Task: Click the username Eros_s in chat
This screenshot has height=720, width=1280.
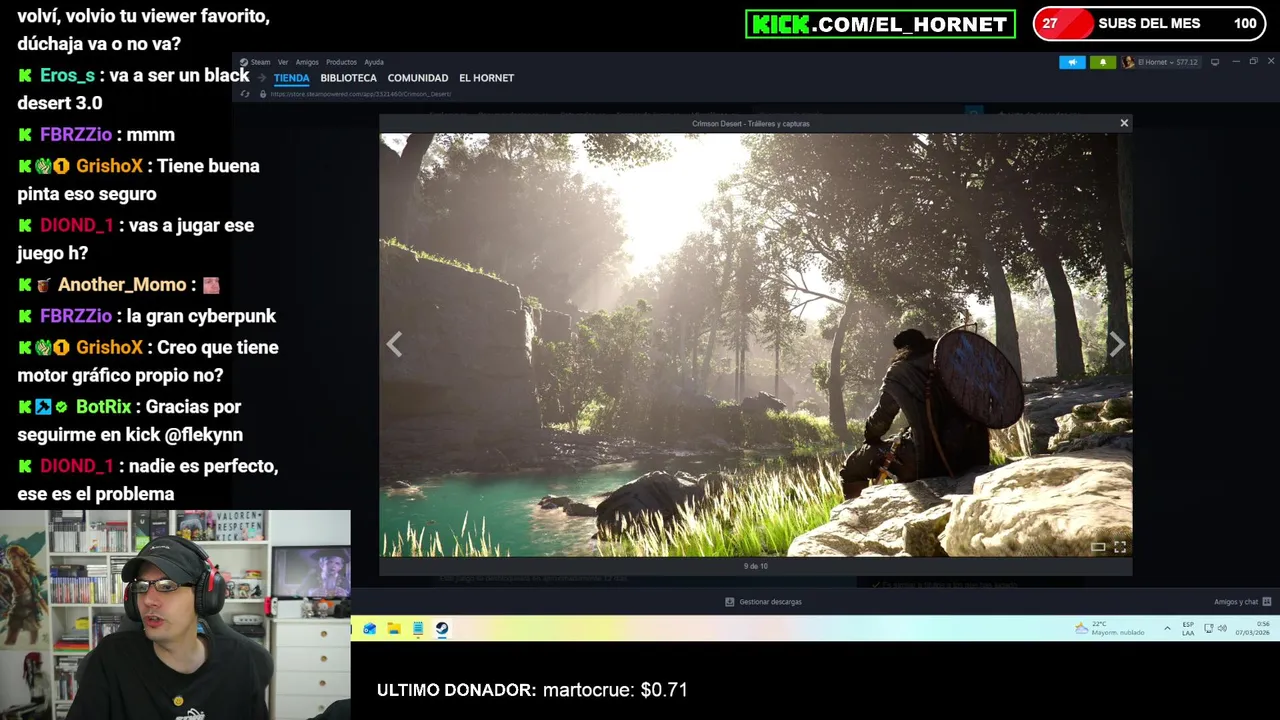Action: (67, 75)
